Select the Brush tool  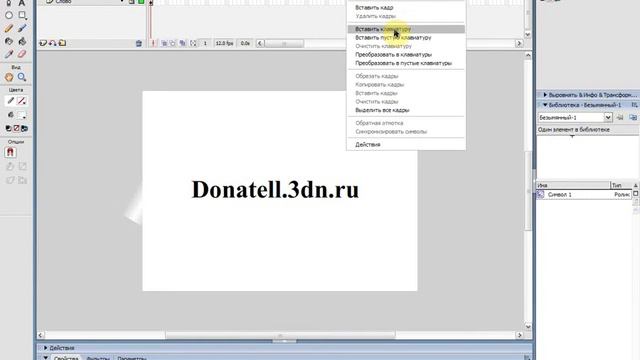(22, 28)
